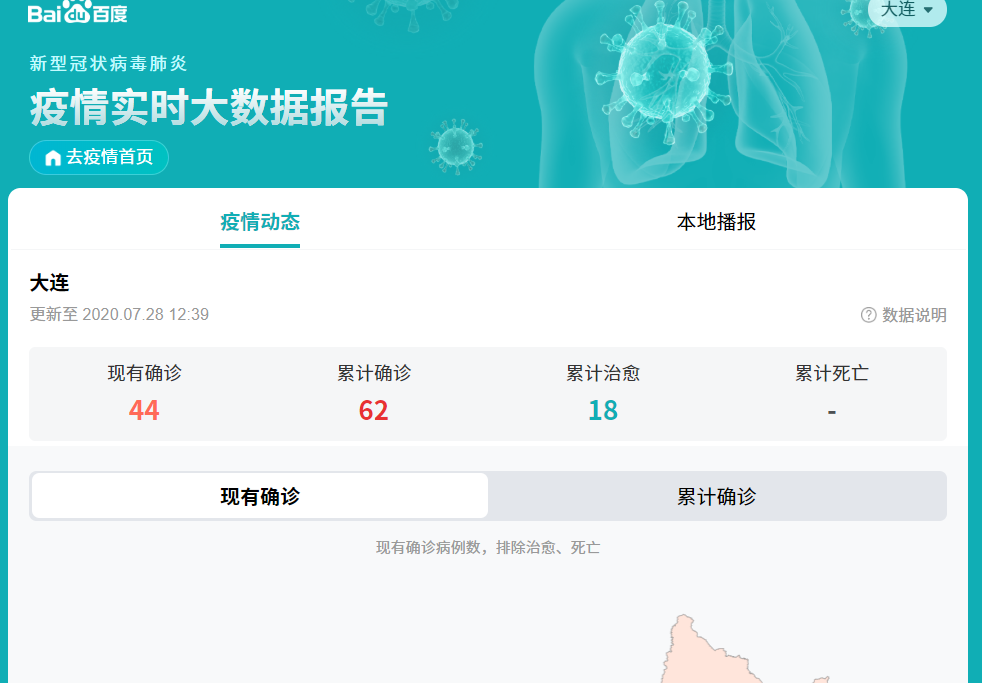Click the Baidu logo
The image size is (982, 683).
[77, 13]
